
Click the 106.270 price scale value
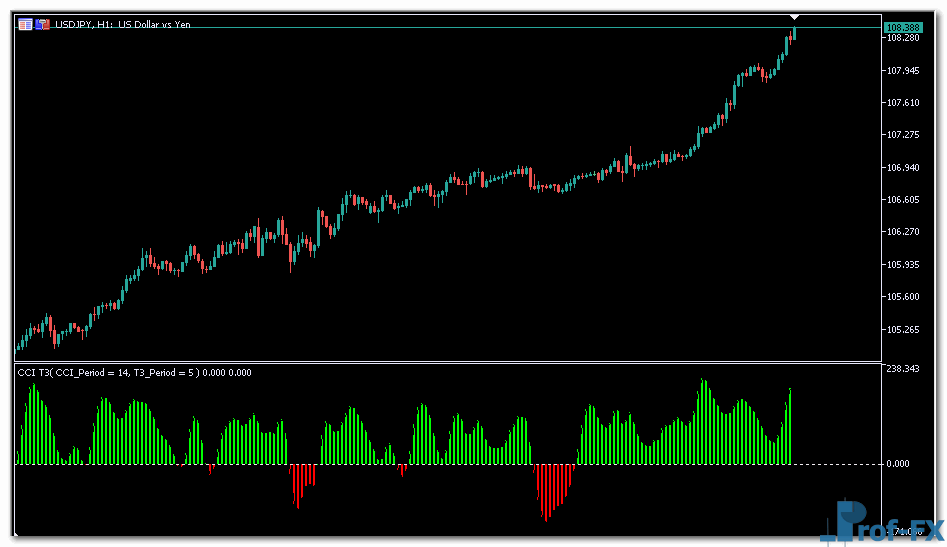[903, 232]
